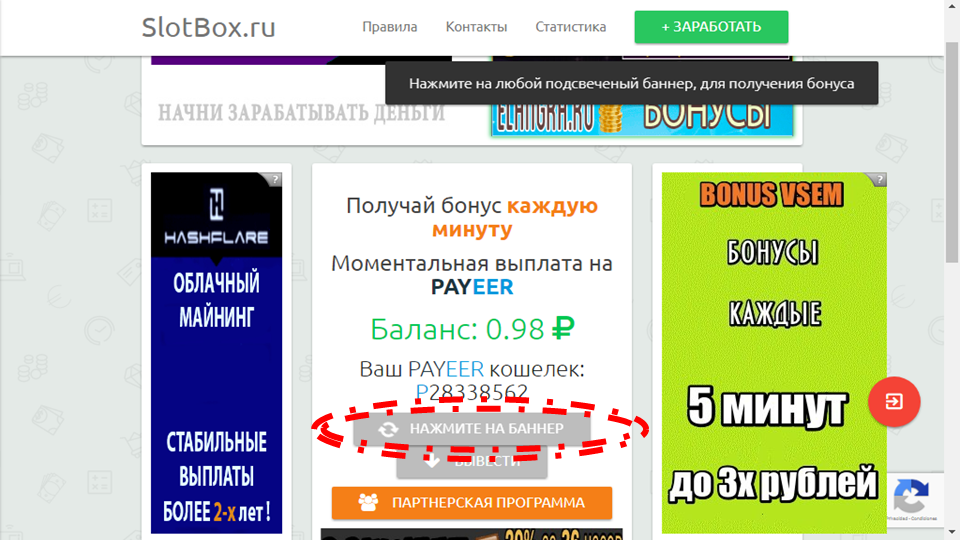The height and width of the screenshot is (540, 960).
Task: Open the SlotBox.ru home logo
Action: (x=209, y=27)
